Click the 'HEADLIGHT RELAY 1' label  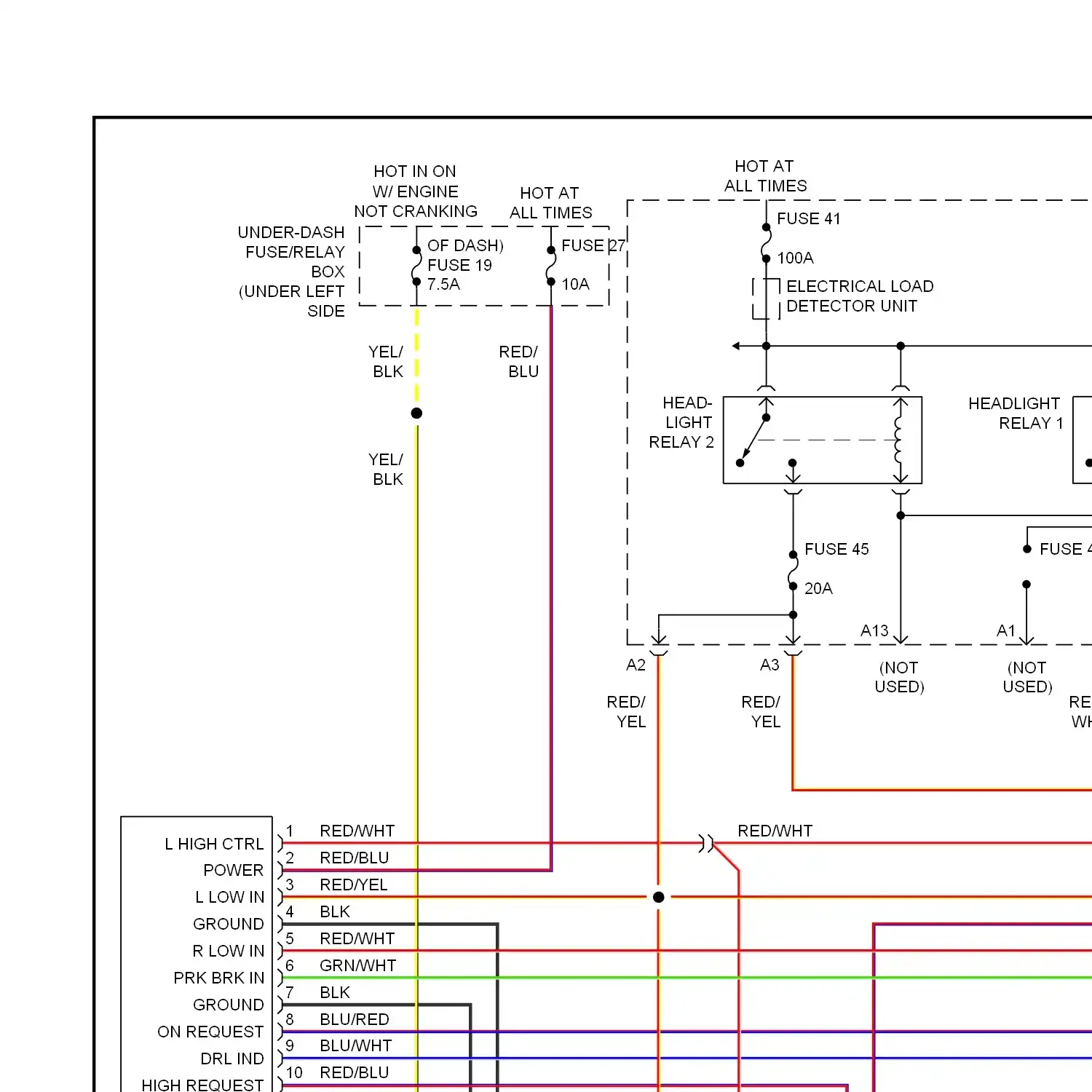(x=1016, y=413)
